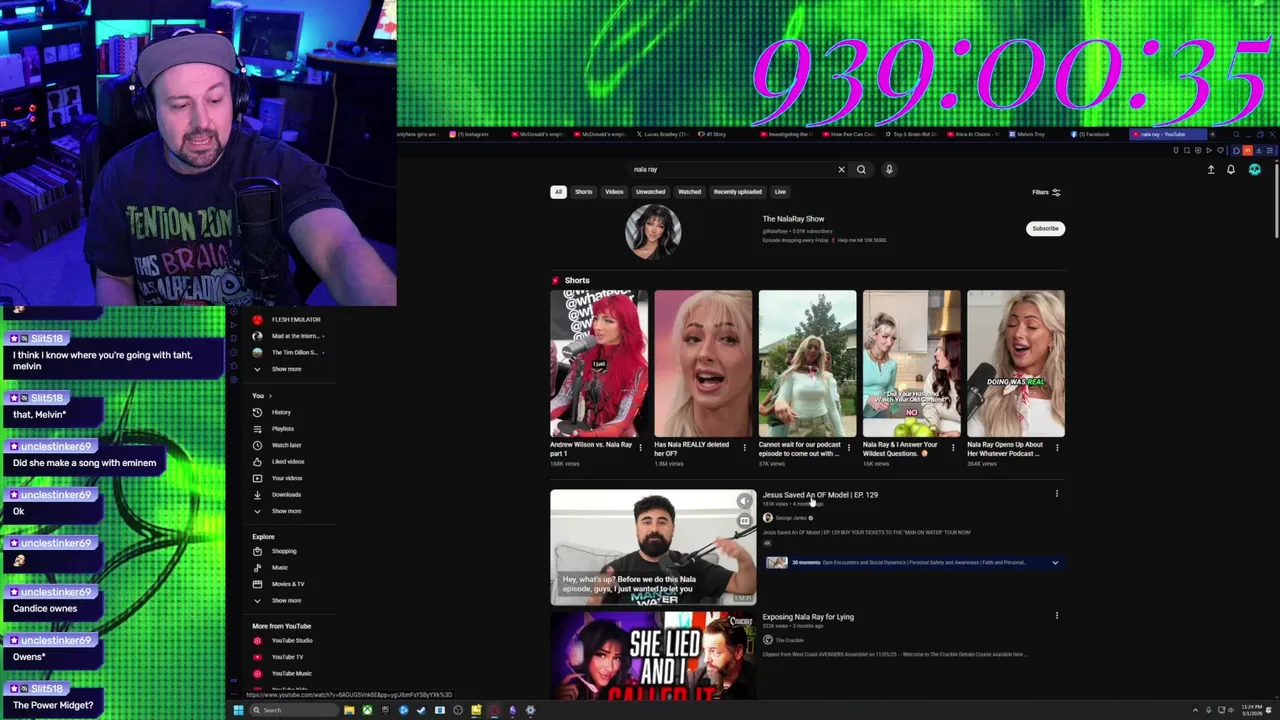The width and height of the screenshot is (1280, 720).
Task: Expand Show more below Downloads
Action: 286,511
